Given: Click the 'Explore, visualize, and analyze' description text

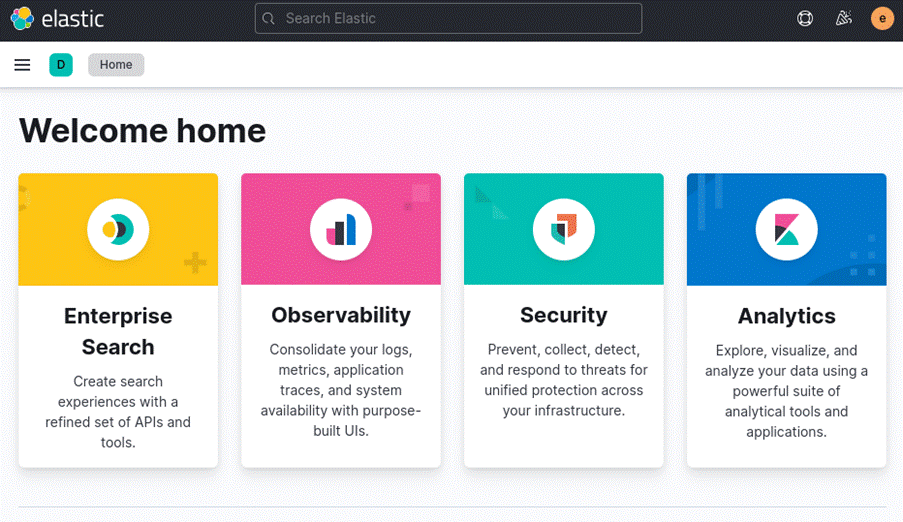Looking at the screenshot, I should click(787, 391).
